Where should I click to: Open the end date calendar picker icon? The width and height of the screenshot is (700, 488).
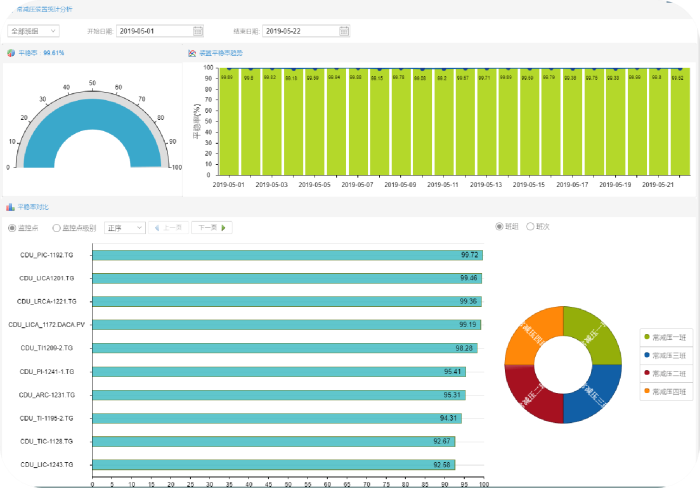[344, 31]
